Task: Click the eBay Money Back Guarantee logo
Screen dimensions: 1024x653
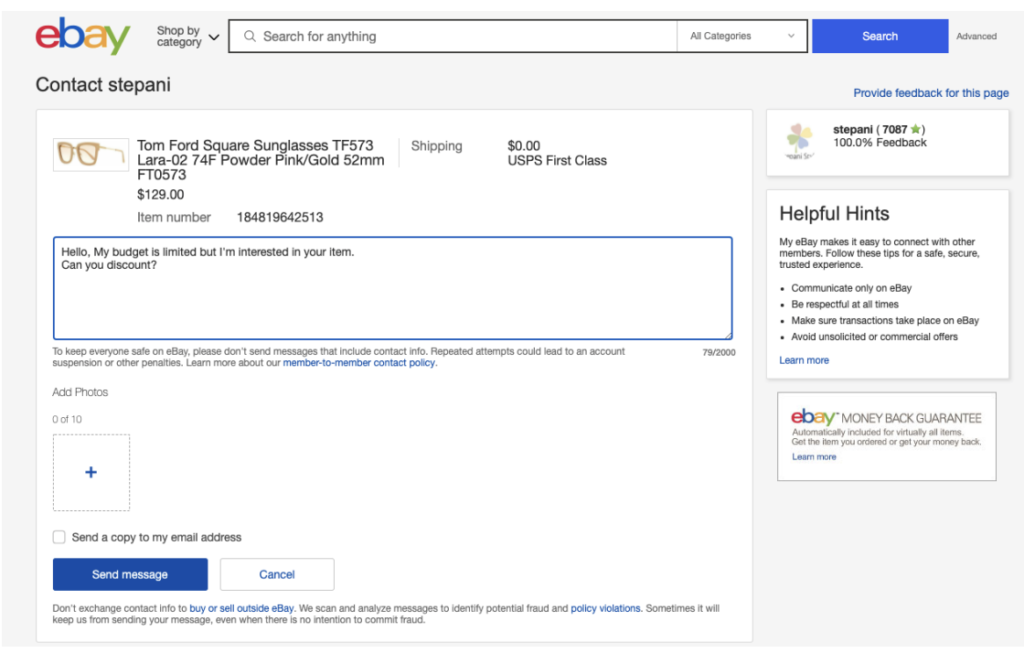Action: [x=813, y=418]
